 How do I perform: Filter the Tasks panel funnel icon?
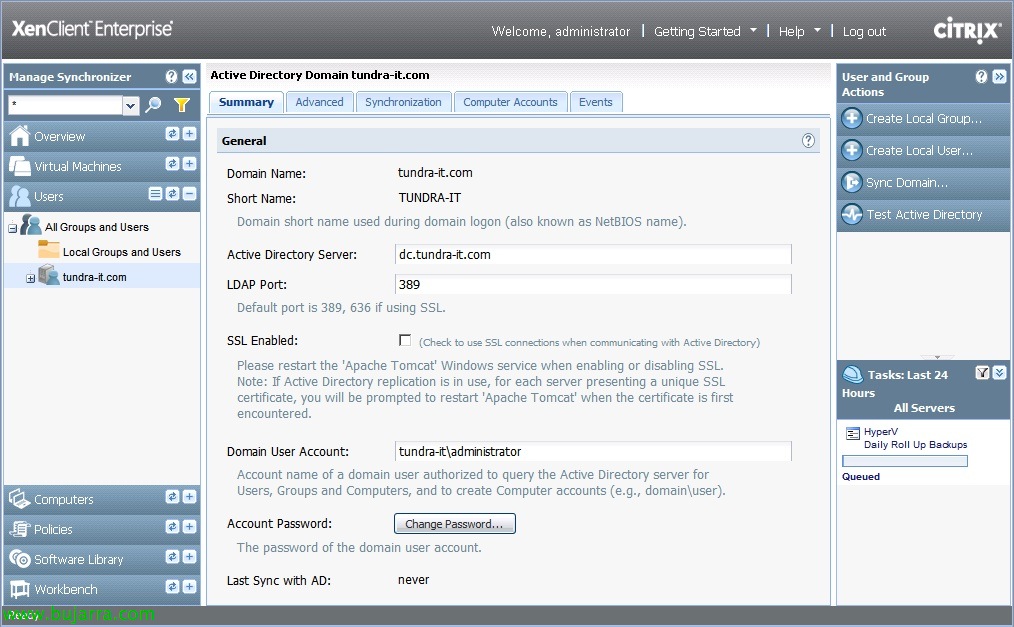click(x=982, y=372)
